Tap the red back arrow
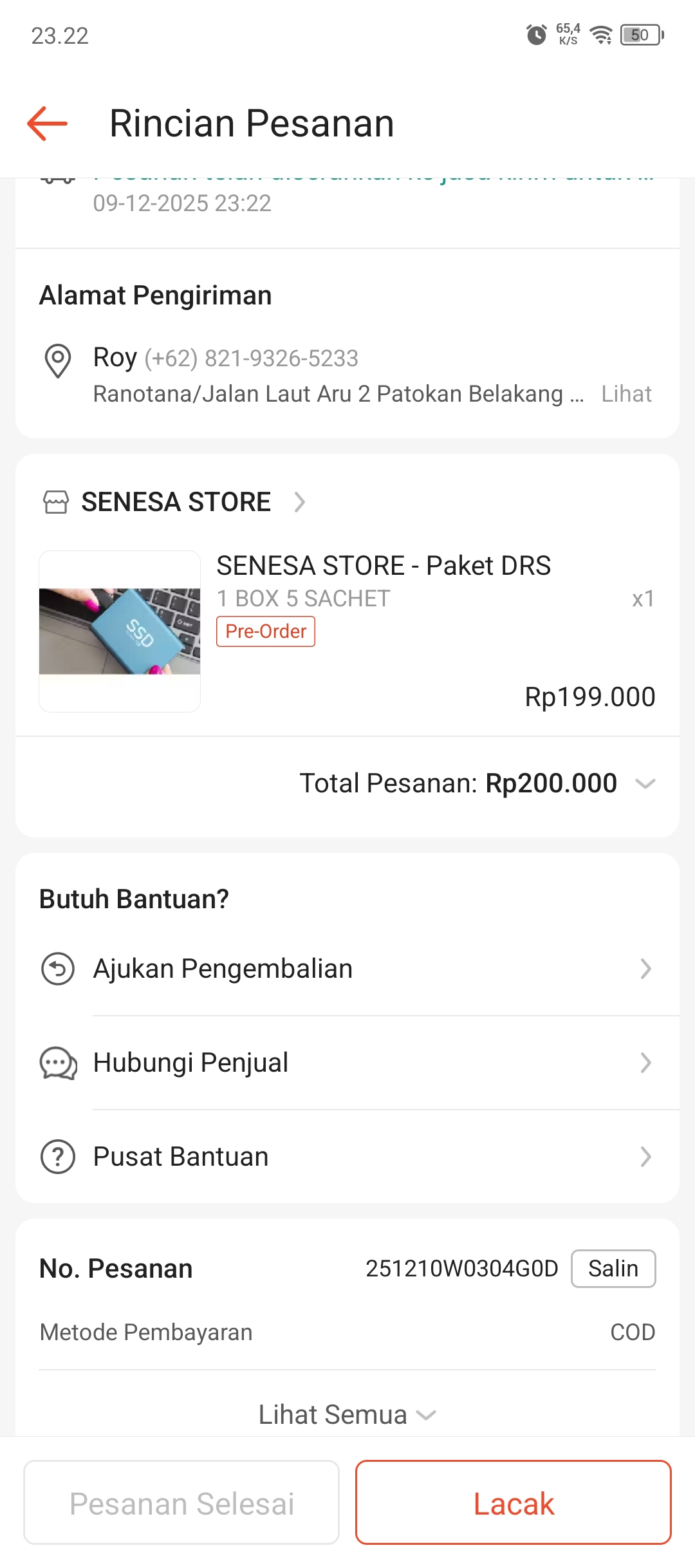 click(x=48, y=123)
